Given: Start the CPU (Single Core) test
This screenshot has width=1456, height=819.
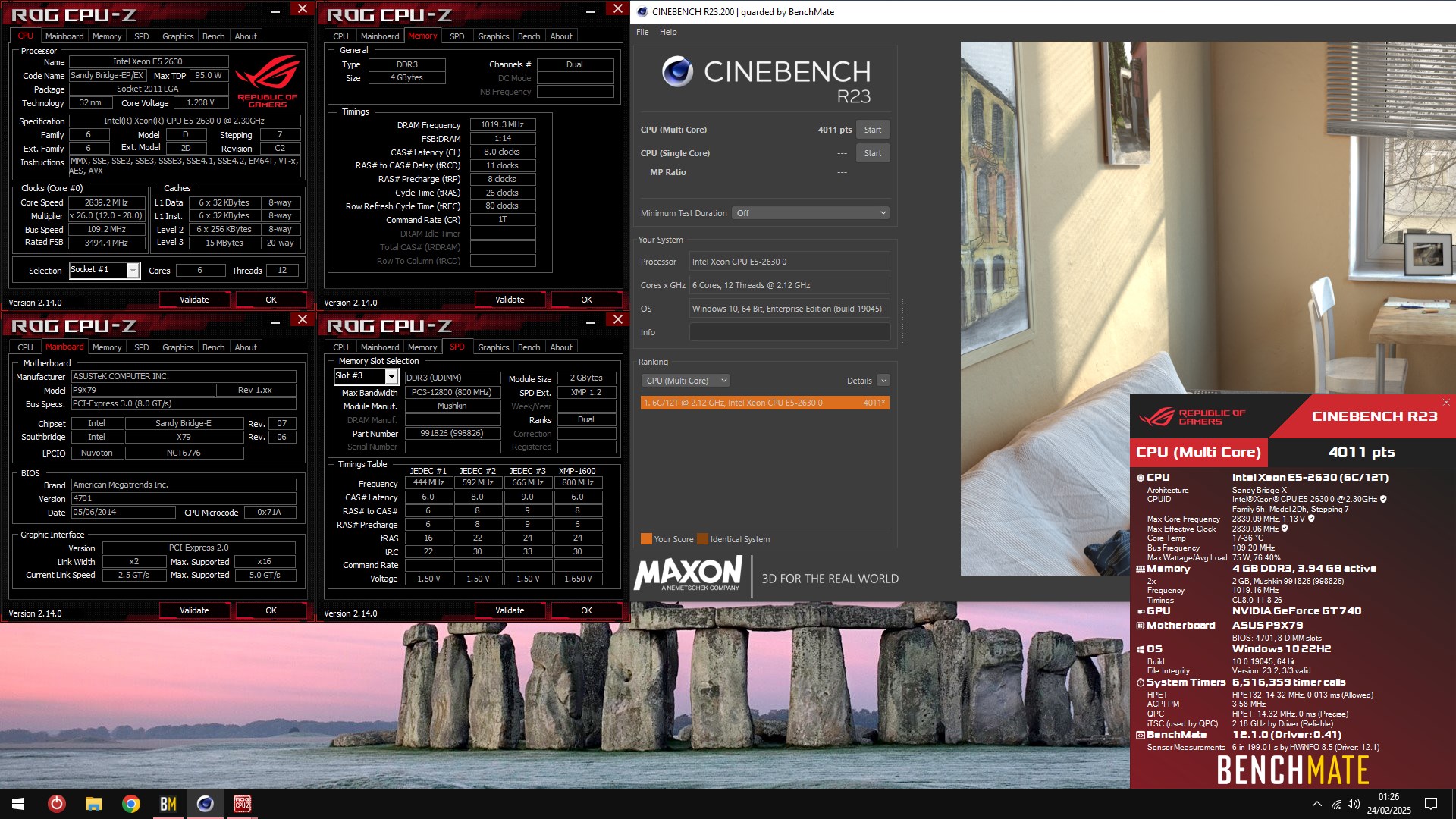Looking at the screenshot, I should click(x=873, y=153).
